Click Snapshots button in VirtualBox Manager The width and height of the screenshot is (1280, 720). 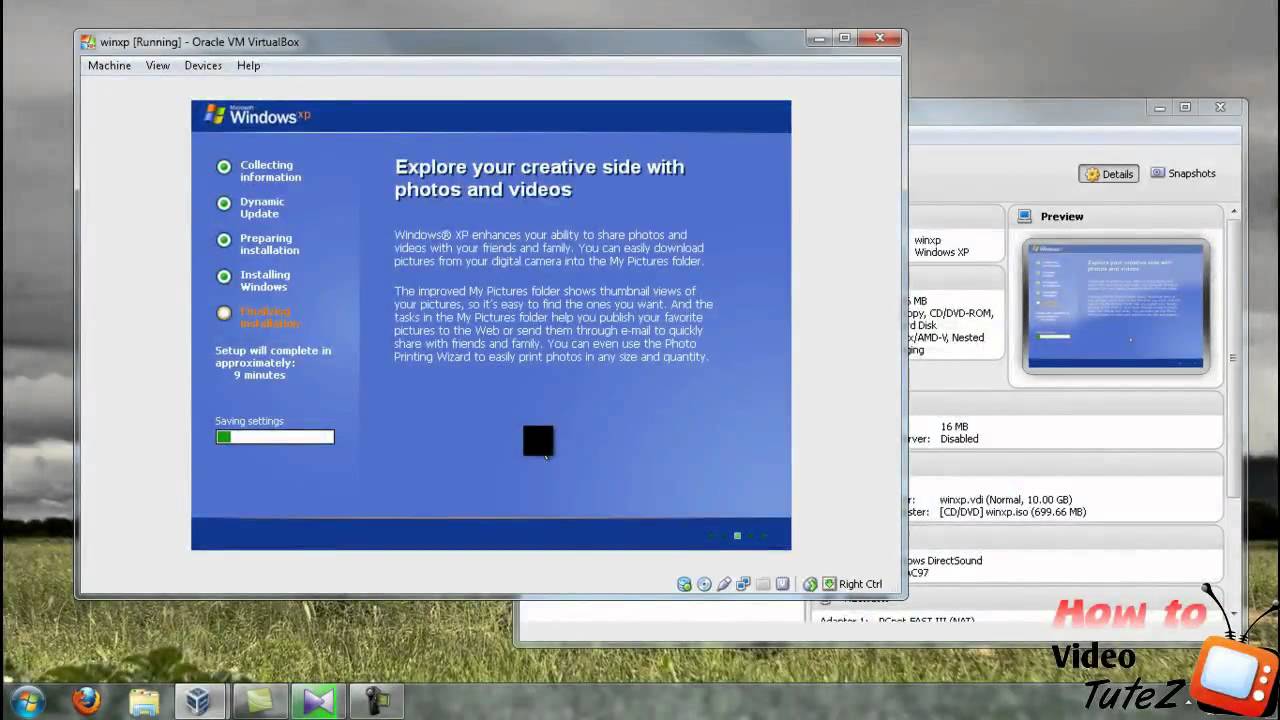coord(1183,173)
